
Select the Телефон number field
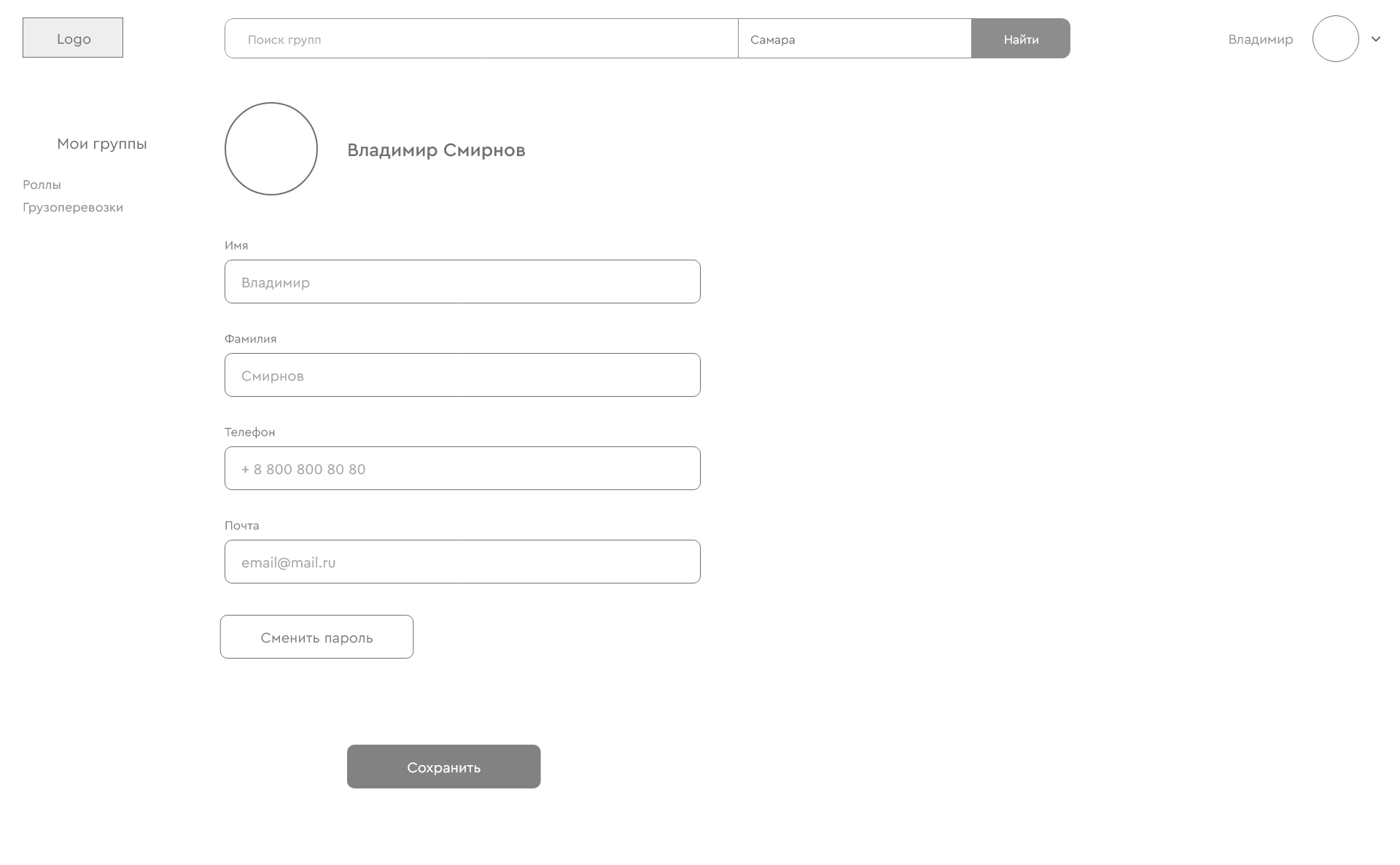click(462, 468)
